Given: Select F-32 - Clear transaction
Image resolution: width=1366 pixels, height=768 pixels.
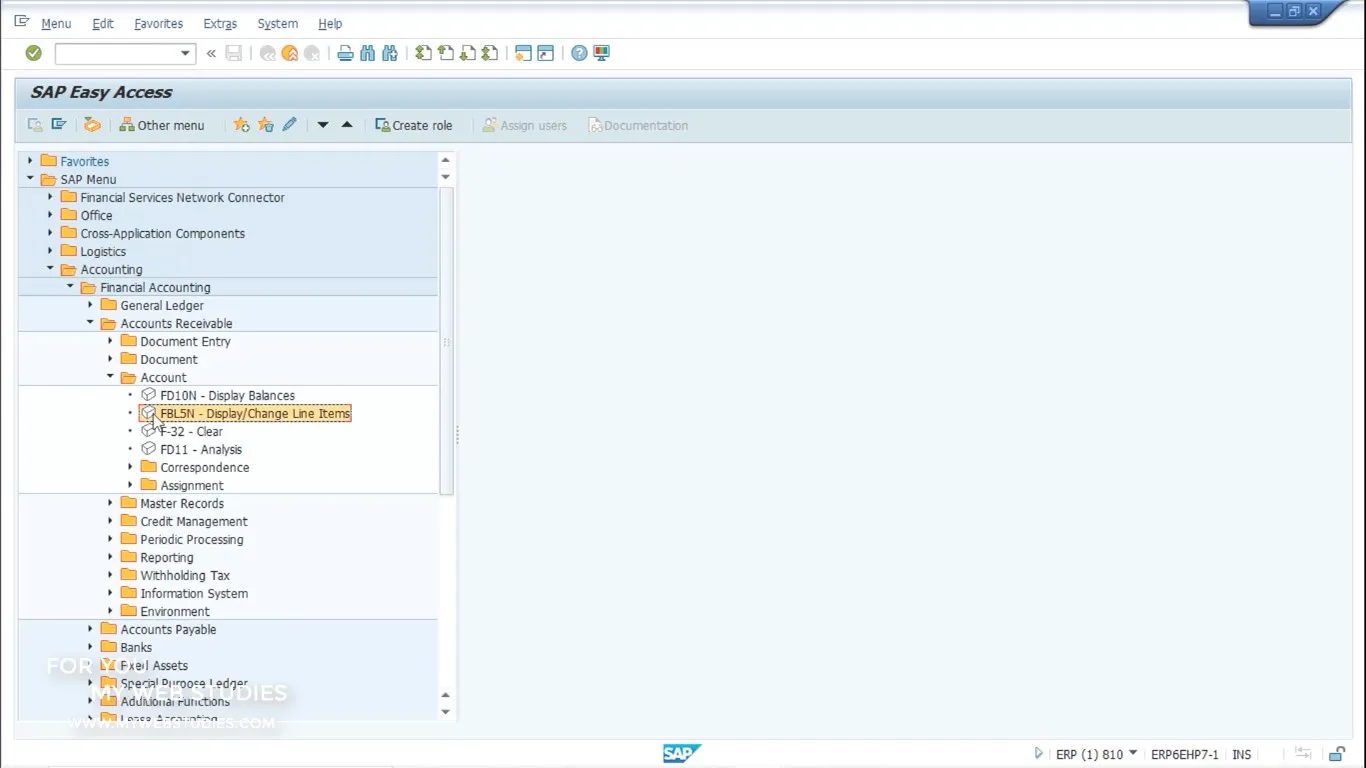Looking at the screenshot, I should [191, 431].
